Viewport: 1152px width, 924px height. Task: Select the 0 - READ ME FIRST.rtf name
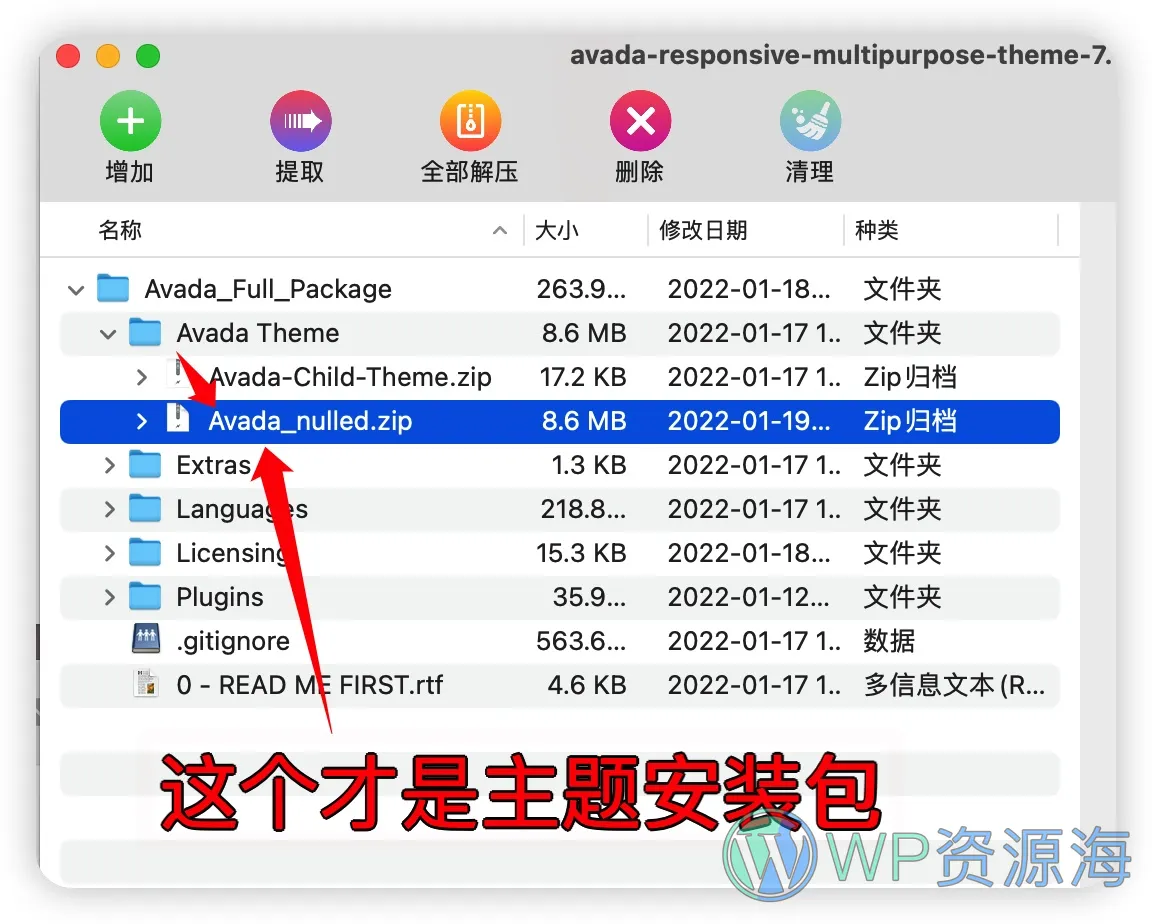(x=309, y=685)
